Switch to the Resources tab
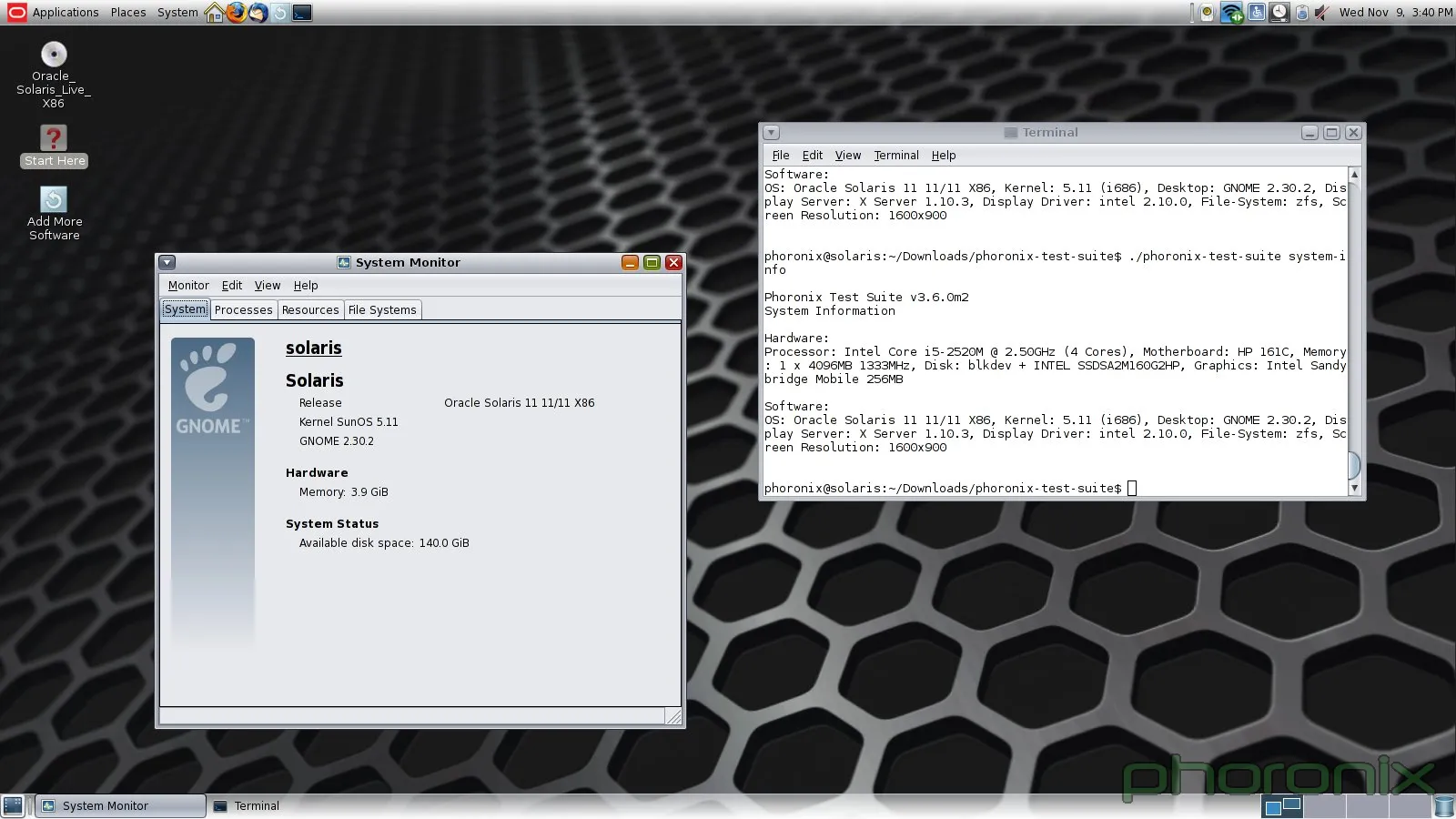This screenshot has width=1456, height=819. tap(310, 310)
